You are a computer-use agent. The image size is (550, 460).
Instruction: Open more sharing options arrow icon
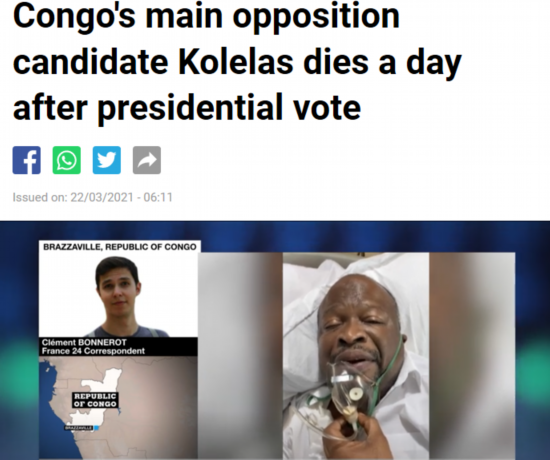pyautogui.click(x=147, y=160)
